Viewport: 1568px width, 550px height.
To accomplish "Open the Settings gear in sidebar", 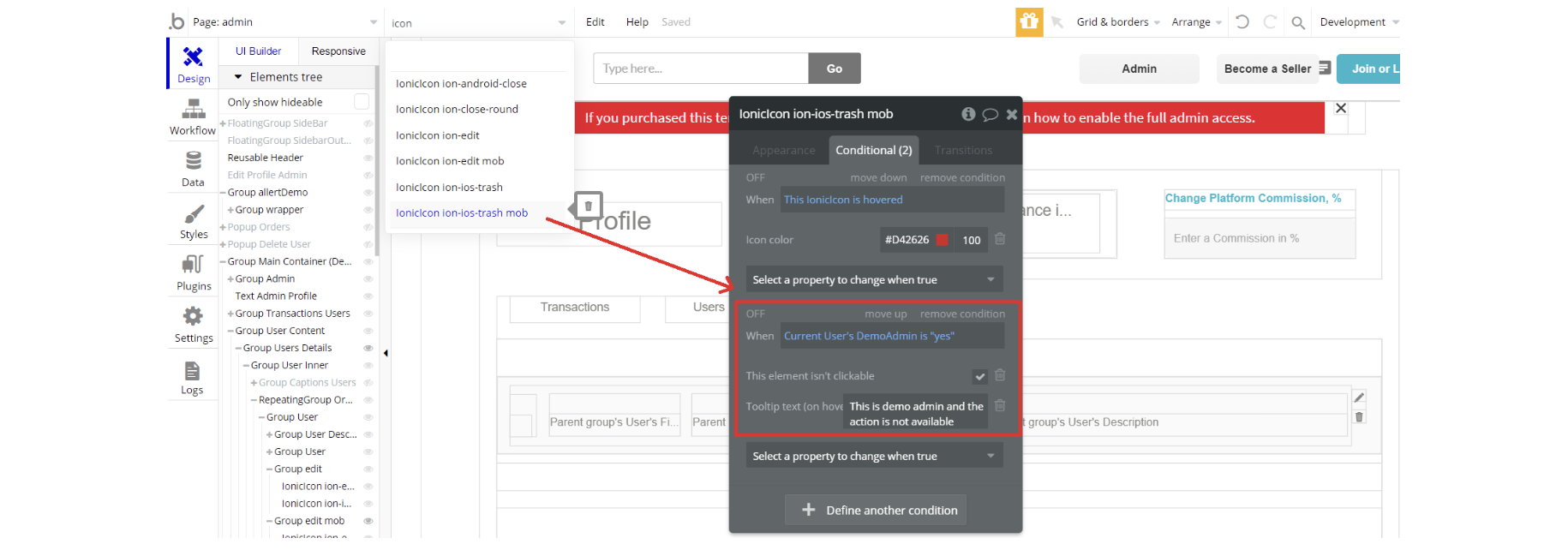I will [x=193, y=325].
